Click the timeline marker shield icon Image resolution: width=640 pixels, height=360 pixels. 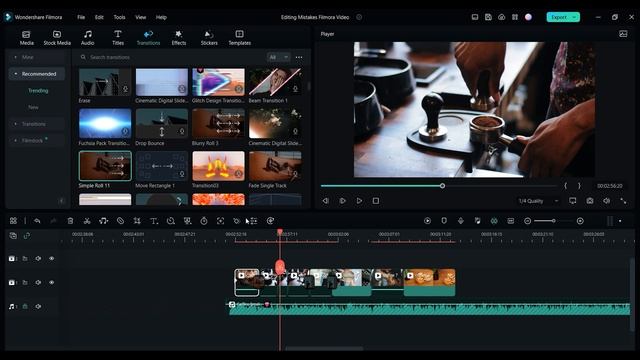pyautogui.click(x=444, y=221)
